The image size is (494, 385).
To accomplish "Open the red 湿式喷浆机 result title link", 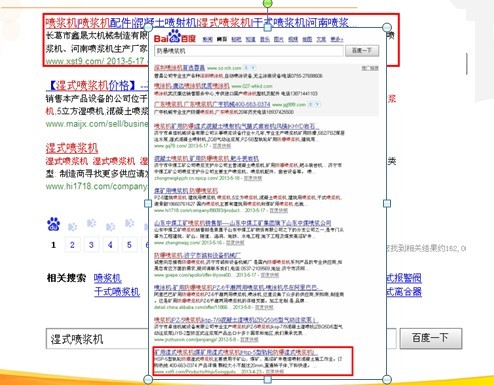I will click(x=72, y=148).
